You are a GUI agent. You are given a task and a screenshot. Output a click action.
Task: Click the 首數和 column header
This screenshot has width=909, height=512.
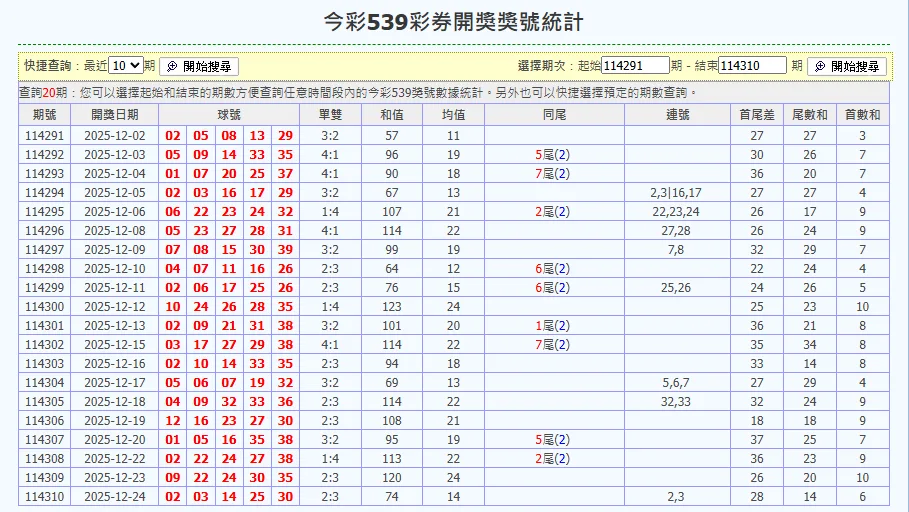(863, 115)
